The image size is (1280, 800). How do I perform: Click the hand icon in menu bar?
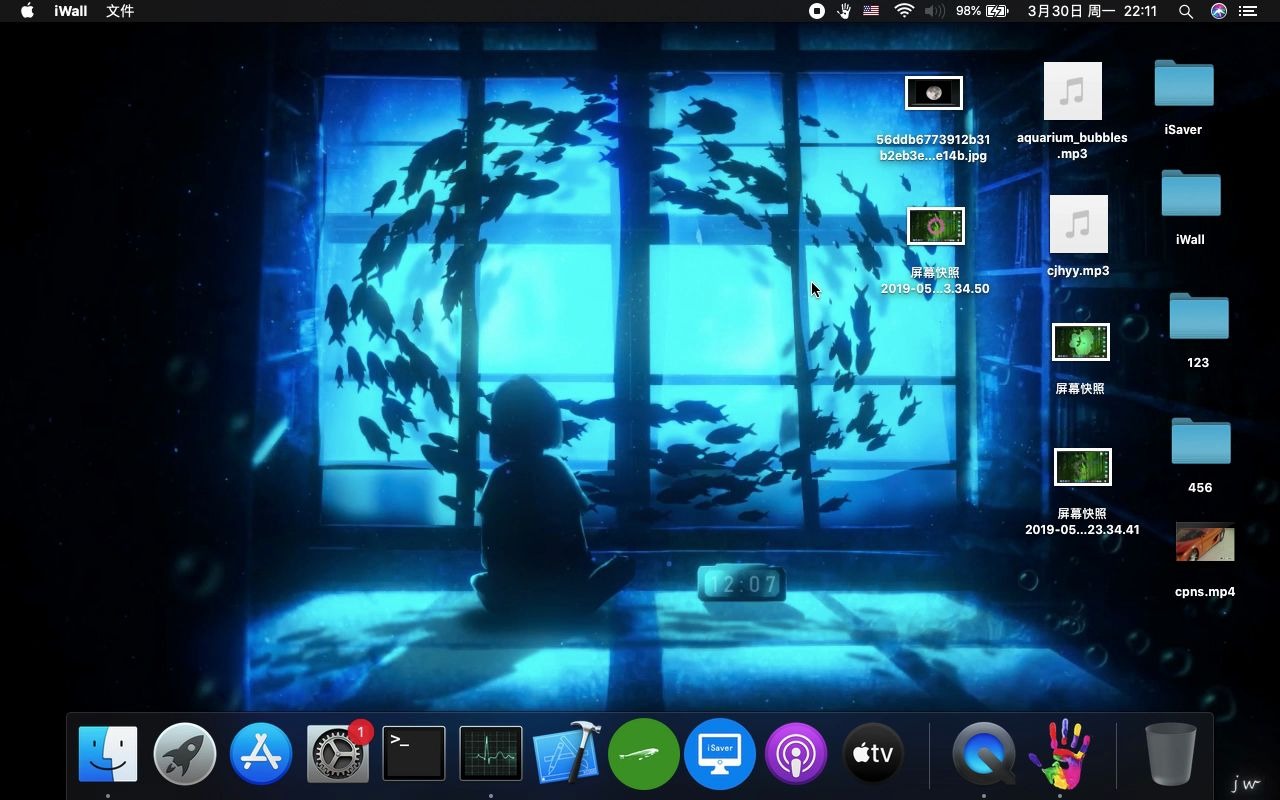click(844, 11)
